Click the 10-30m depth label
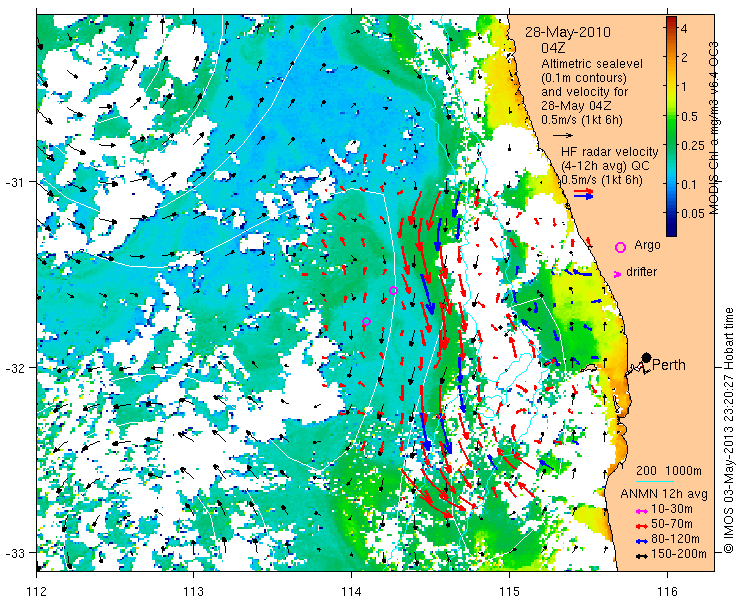 [672, 509]
